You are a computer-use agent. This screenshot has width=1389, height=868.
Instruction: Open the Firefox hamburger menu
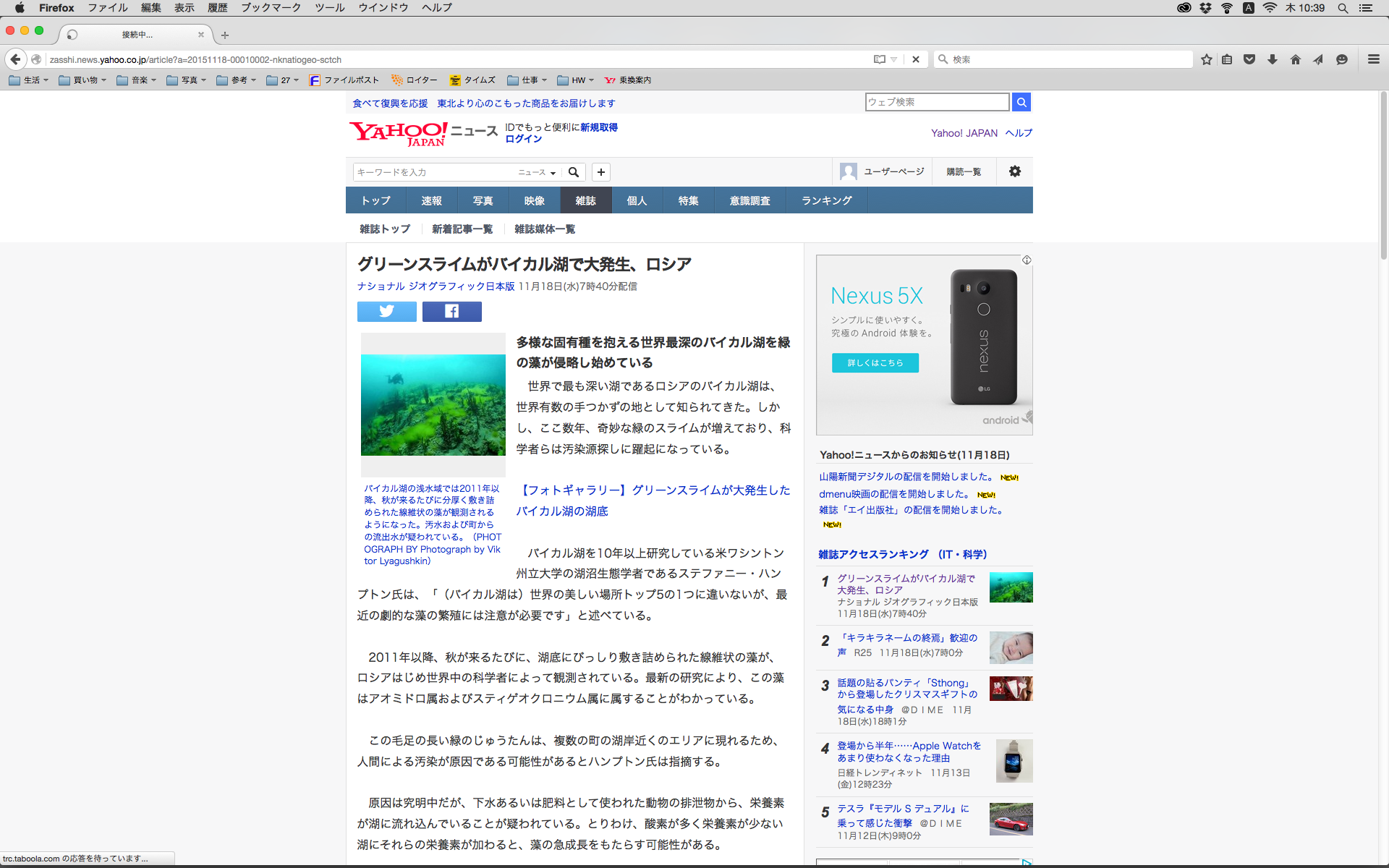tap(1373, 59)
